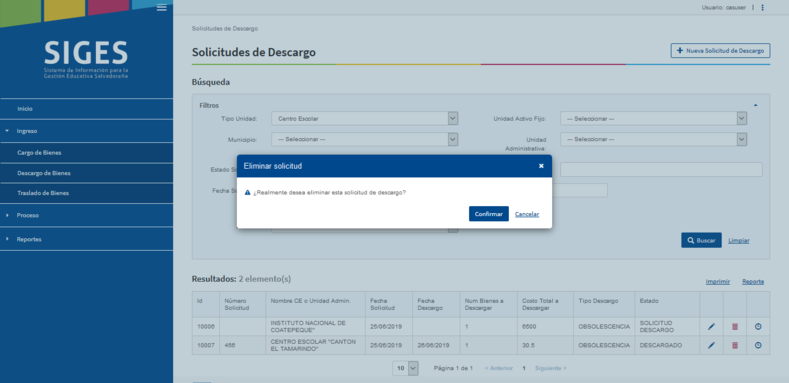Click the Imprimir link

coord(718,281)
